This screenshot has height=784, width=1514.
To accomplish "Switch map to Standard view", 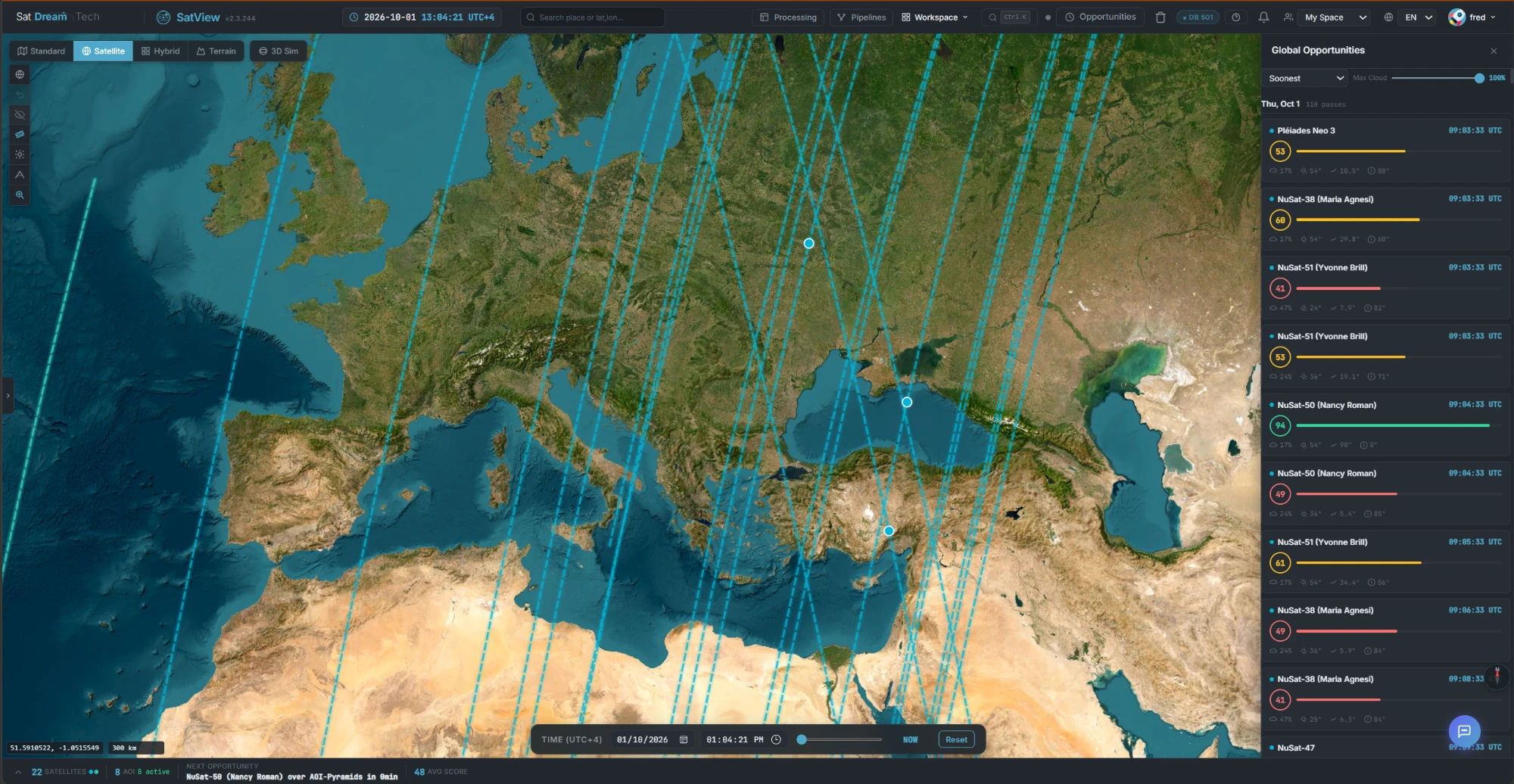I will tap(42, 51).
